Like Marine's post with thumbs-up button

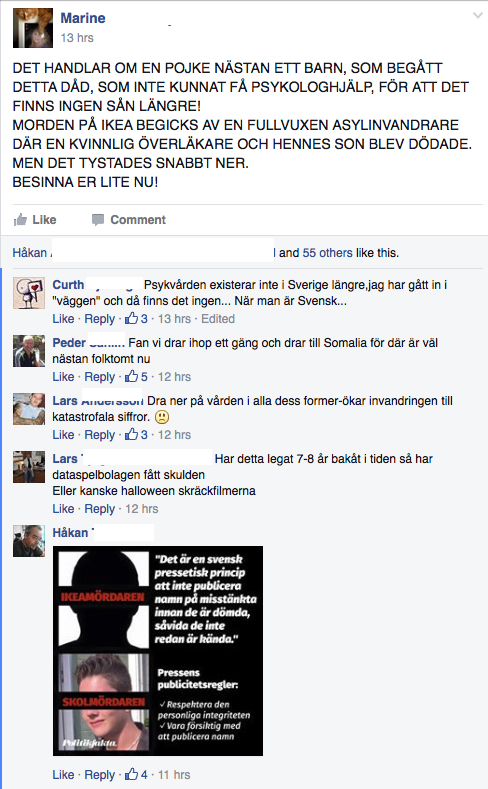coord(35,220)
